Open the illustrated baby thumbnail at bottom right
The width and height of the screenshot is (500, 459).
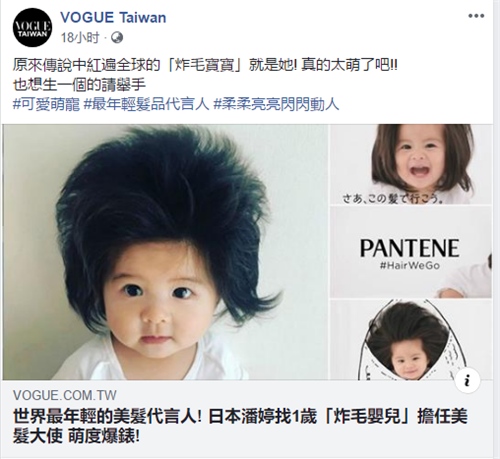411,340
